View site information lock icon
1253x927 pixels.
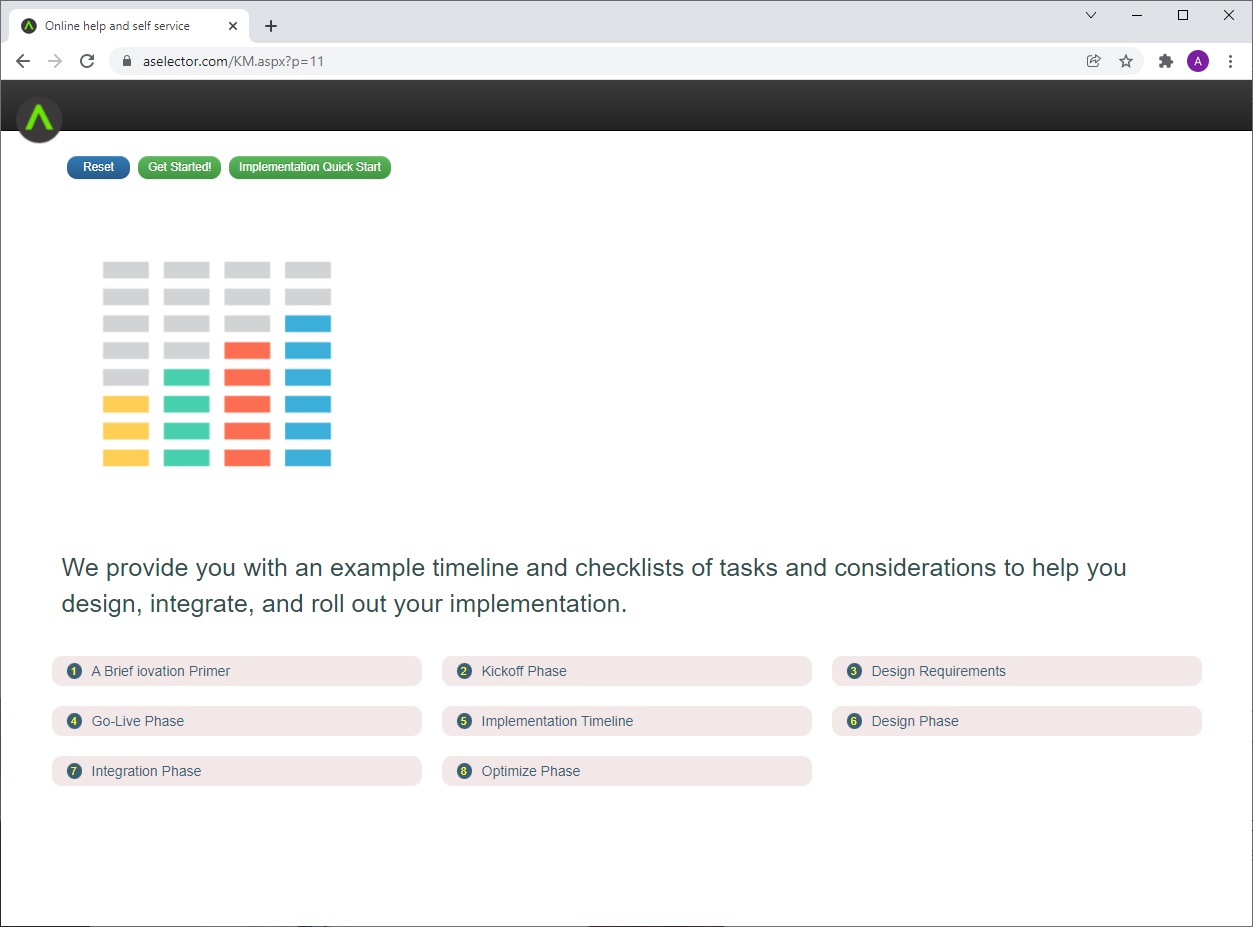pos(126,61)
